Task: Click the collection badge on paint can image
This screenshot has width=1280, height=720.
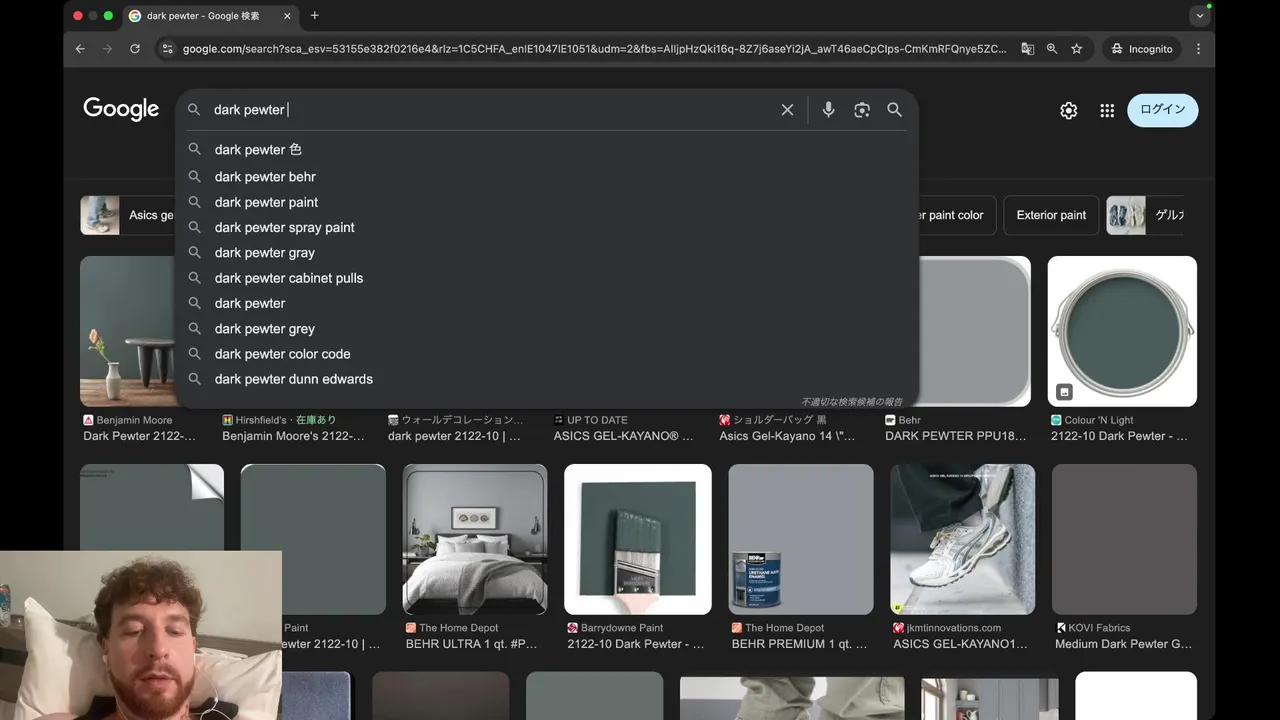Action: point(1064,391)
